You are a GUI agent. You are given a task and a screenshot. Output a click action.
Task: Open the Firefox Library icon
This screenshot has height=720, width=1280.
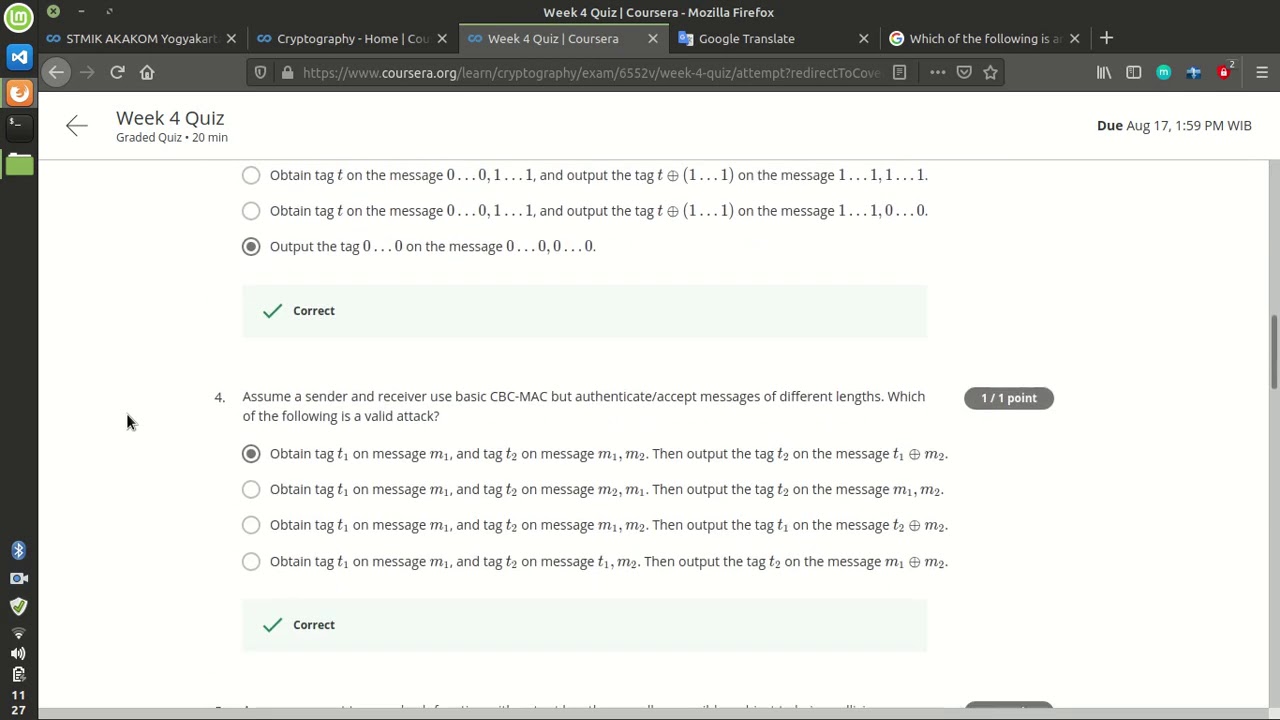(1104, 72)
